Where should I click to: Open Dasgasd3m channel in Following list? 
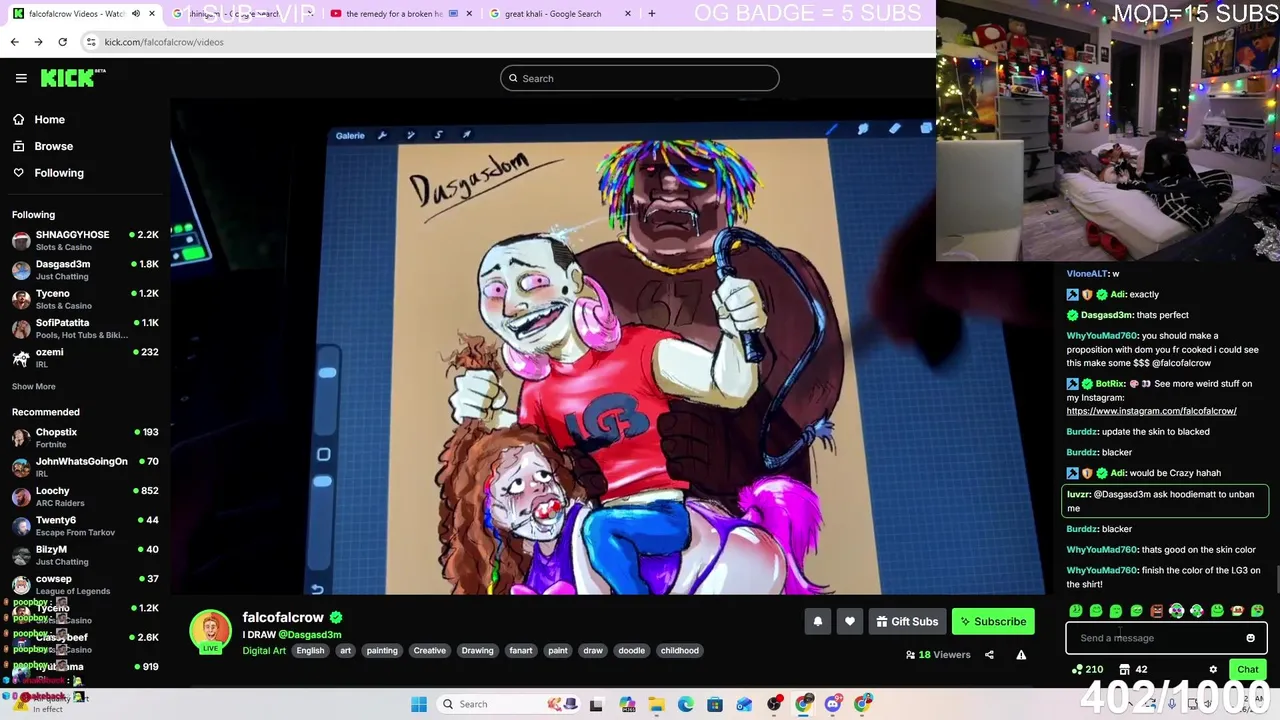tap(85, 270)
